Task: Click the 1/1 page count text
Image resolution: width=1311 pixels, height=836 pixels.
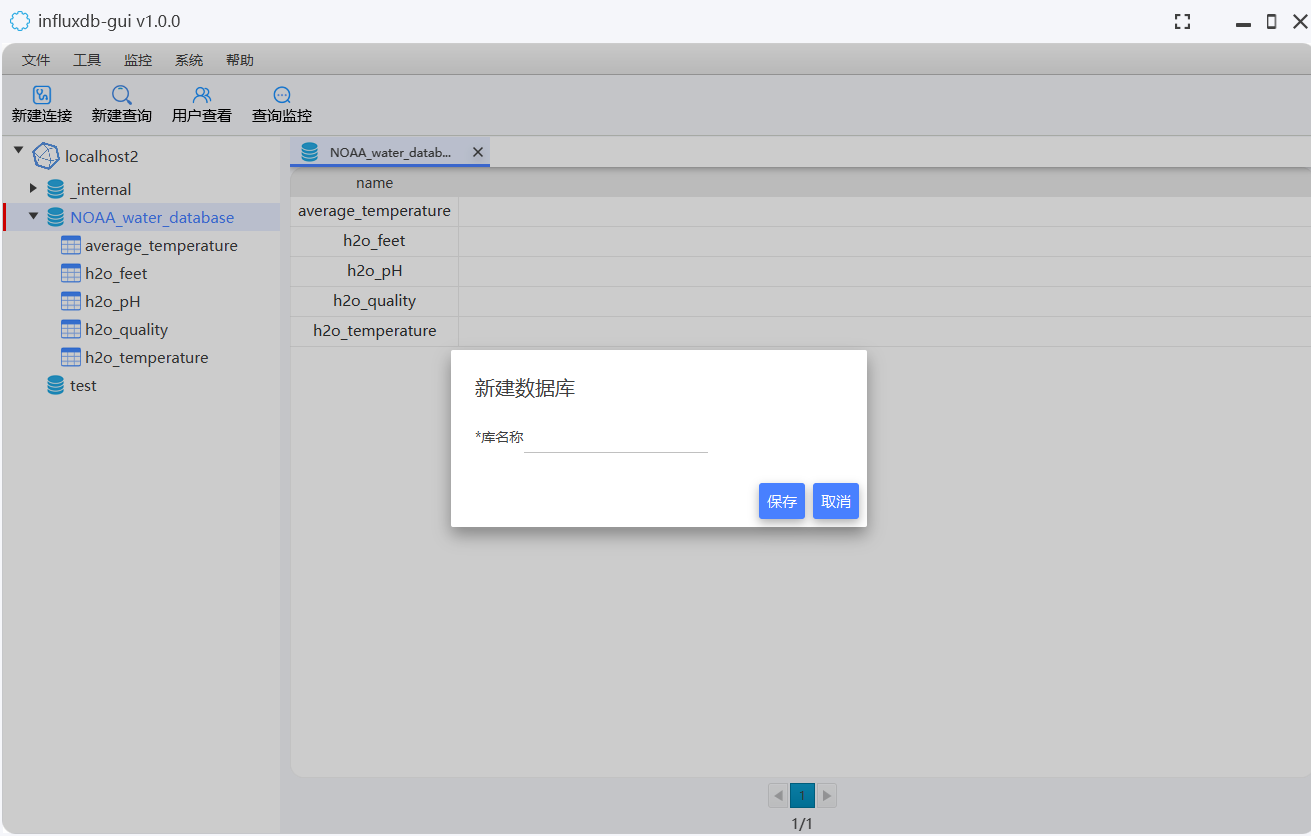Action: 802,824
